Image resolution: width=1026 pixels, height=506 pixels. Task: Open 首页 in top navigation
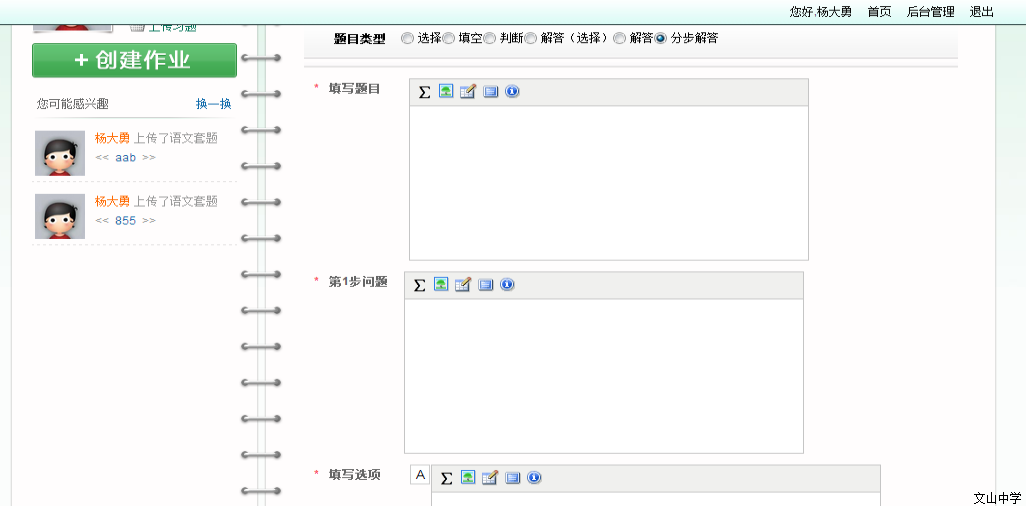click(x=879, y=12)
